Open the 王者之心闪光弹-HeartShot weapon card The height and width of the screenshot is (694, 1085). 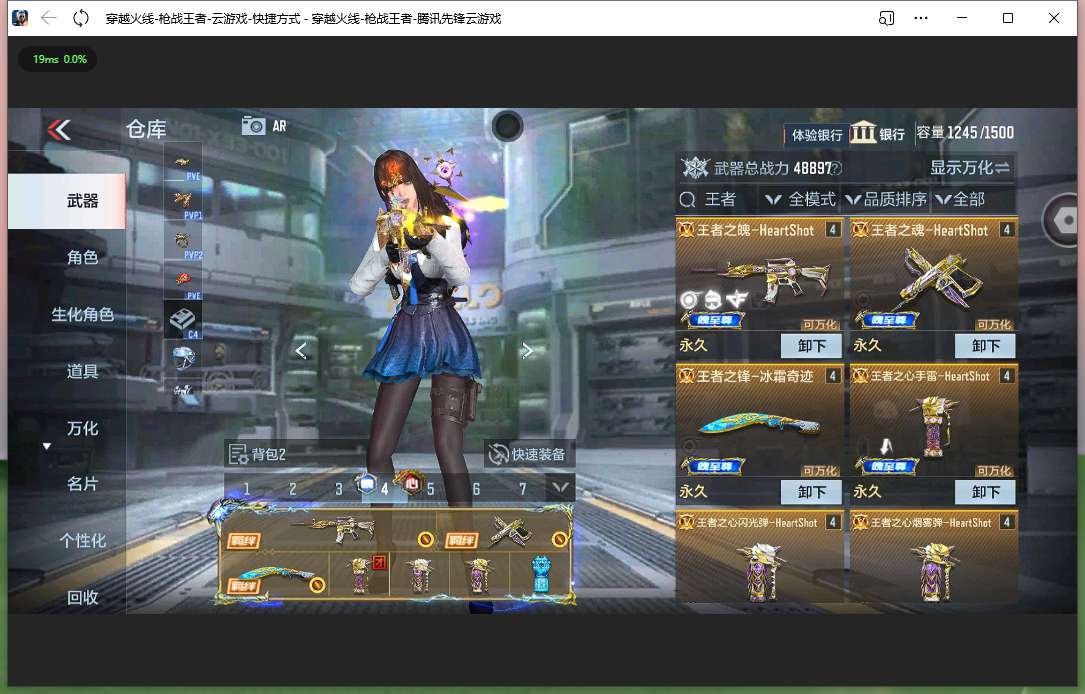[759, 556]
